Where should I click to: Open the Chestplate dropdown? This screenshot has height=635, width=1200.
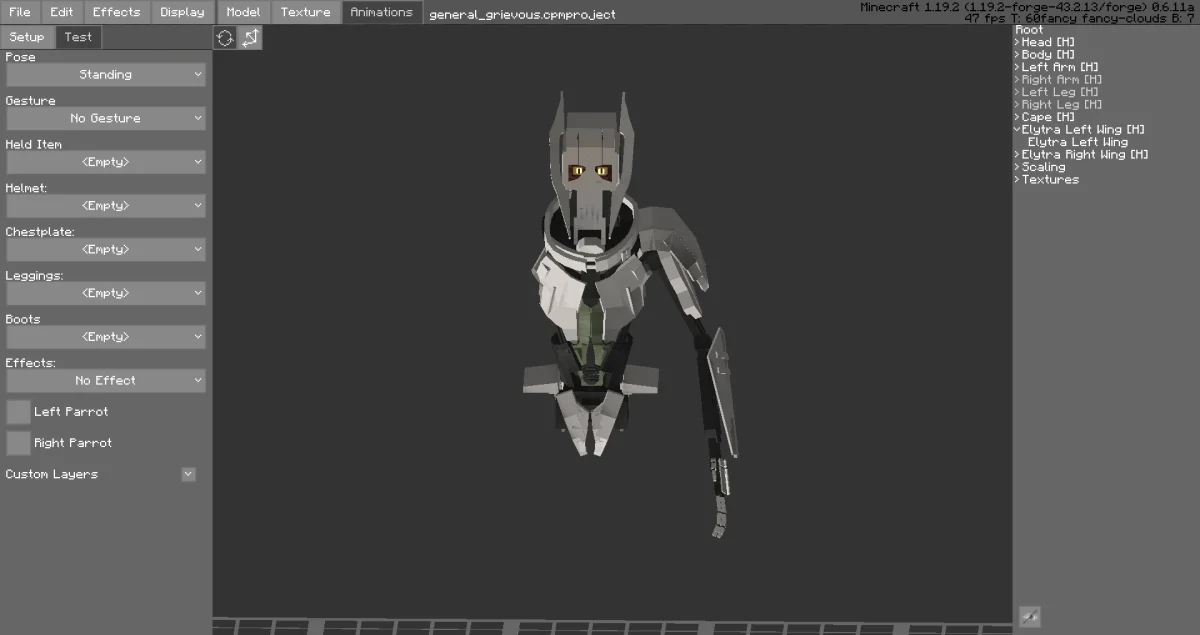tap(106, 249)
